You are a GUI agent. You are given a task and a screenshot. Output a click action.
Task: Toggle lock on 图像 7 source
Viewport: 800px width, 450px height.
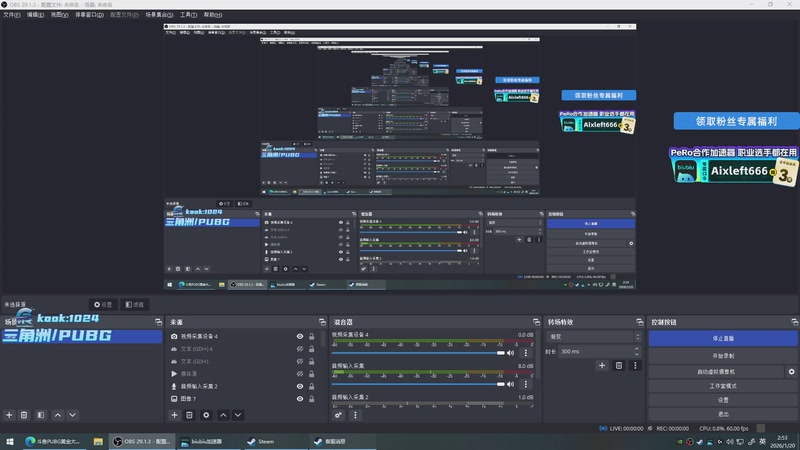312,399
